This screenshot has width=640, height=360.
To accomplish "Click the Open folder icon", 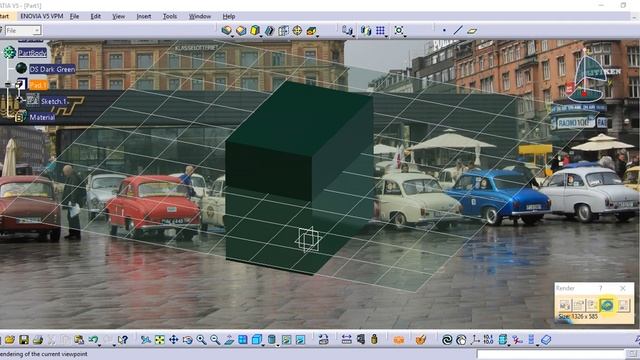I will [x=10, y=340].
